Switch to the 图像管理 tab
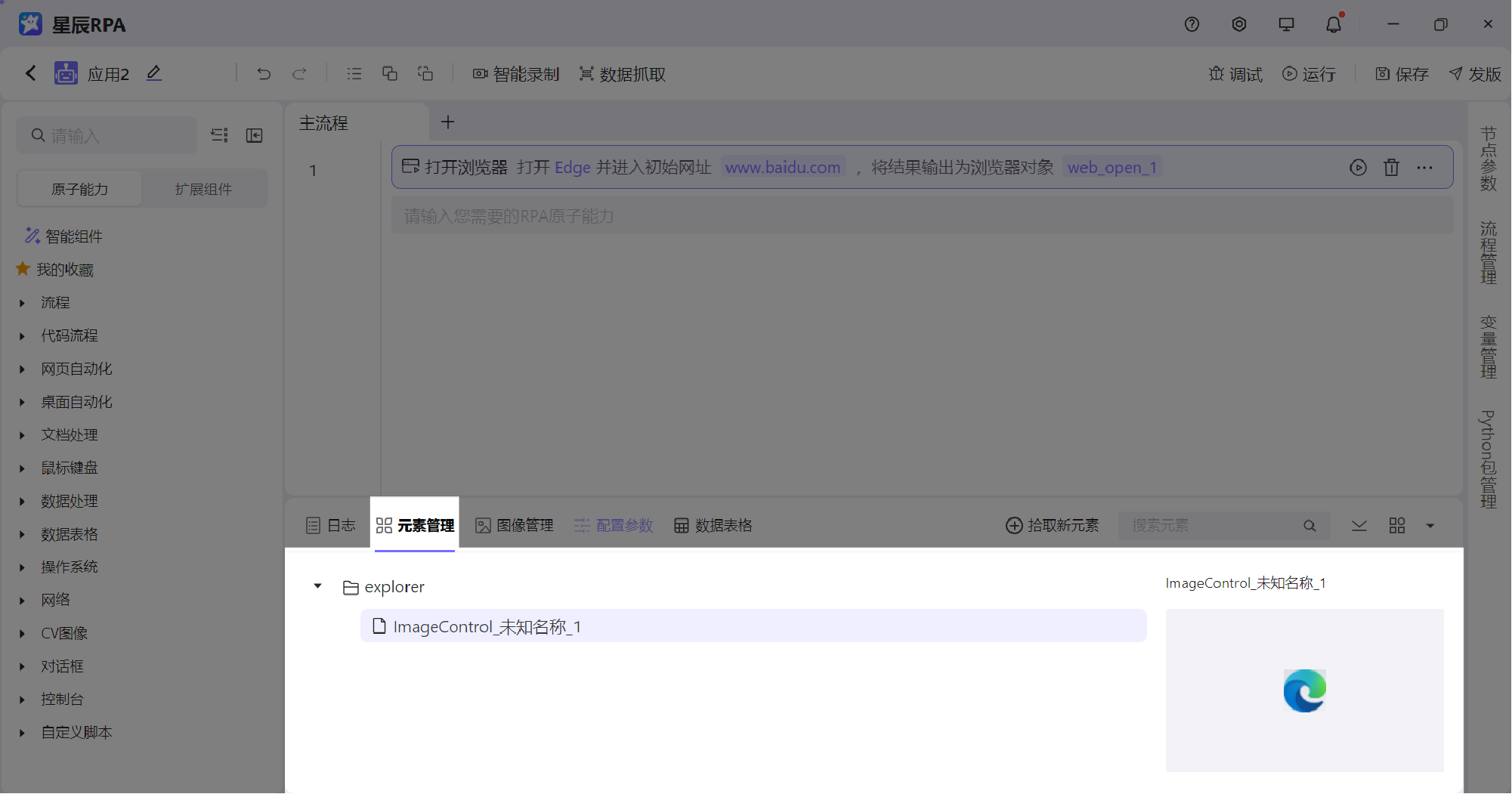The height and width of the screenshot is (794, 1512). click(x=514, y=525)
